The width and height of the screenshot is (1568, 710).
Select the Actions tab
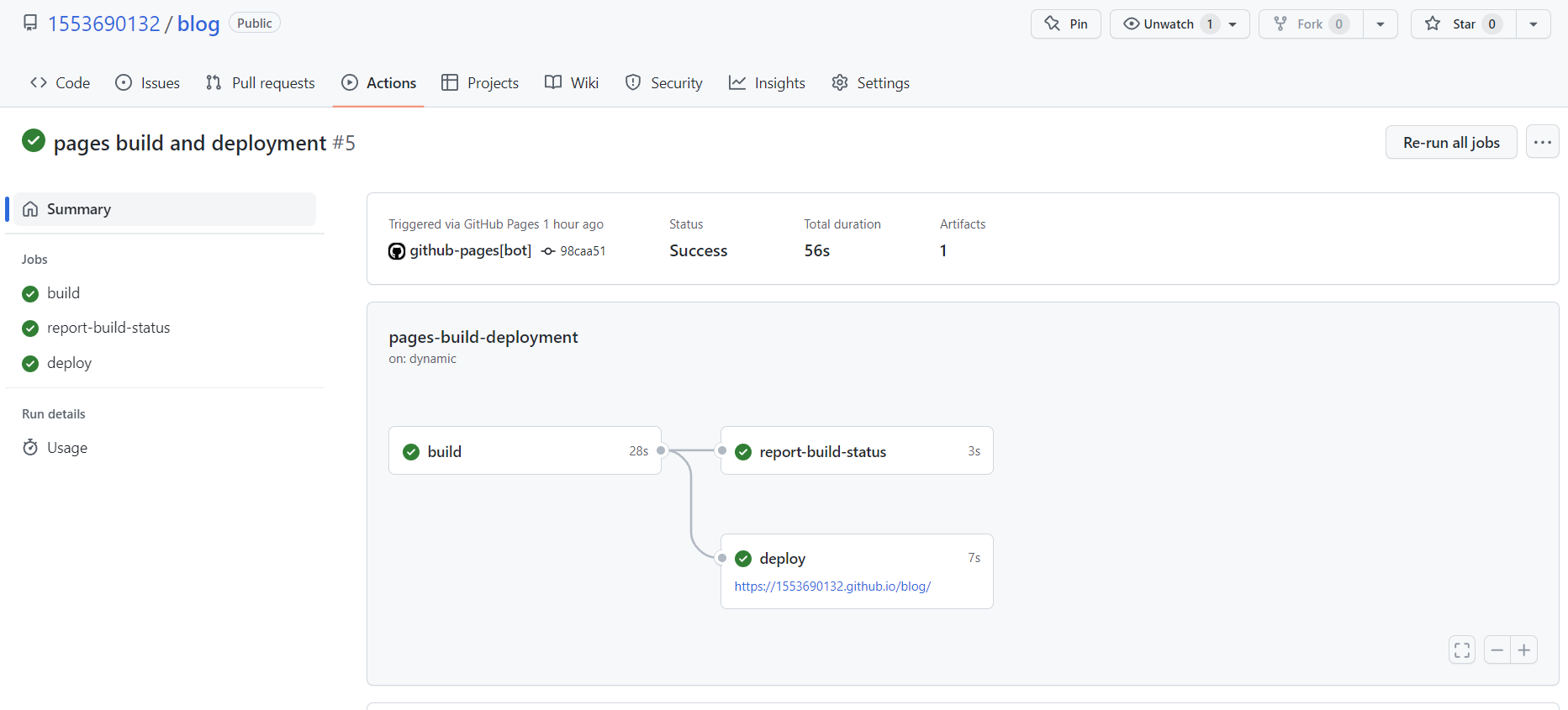coord(379,82)
